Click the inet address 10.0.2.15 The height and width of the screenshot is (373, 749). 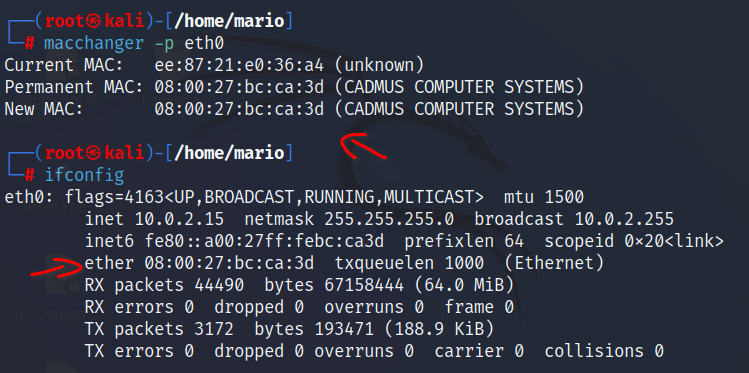click(179, 219)
